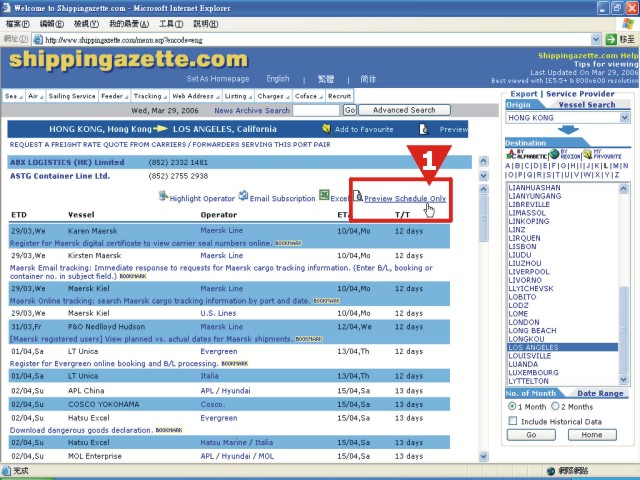Select My Favourite destination icon

(x=587, y=154)
